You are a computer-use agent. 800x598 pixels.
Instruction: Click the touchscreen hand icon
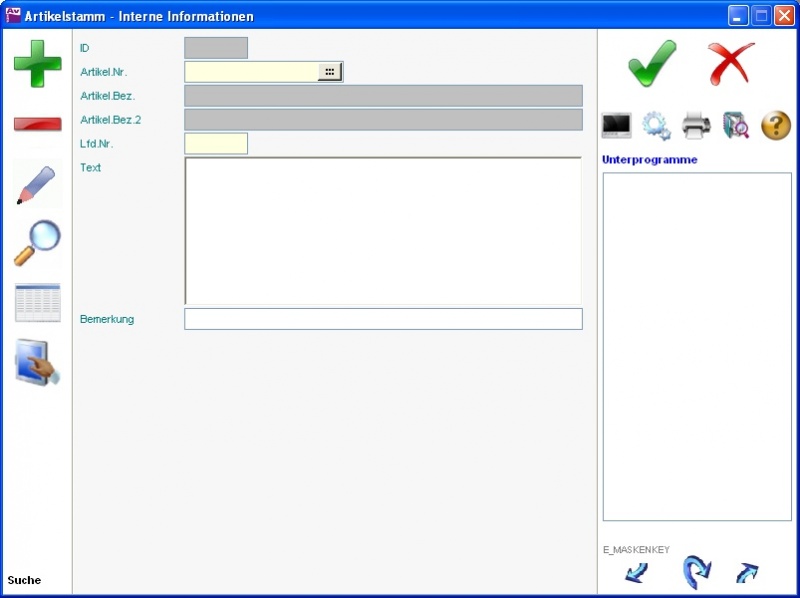37,362
